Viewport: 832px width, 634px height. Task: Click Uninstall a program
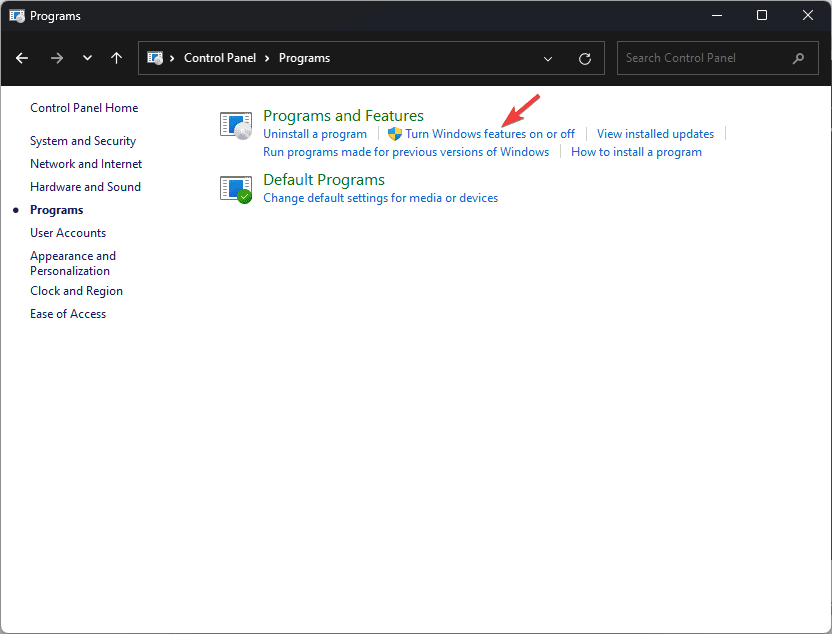(315, 133)
